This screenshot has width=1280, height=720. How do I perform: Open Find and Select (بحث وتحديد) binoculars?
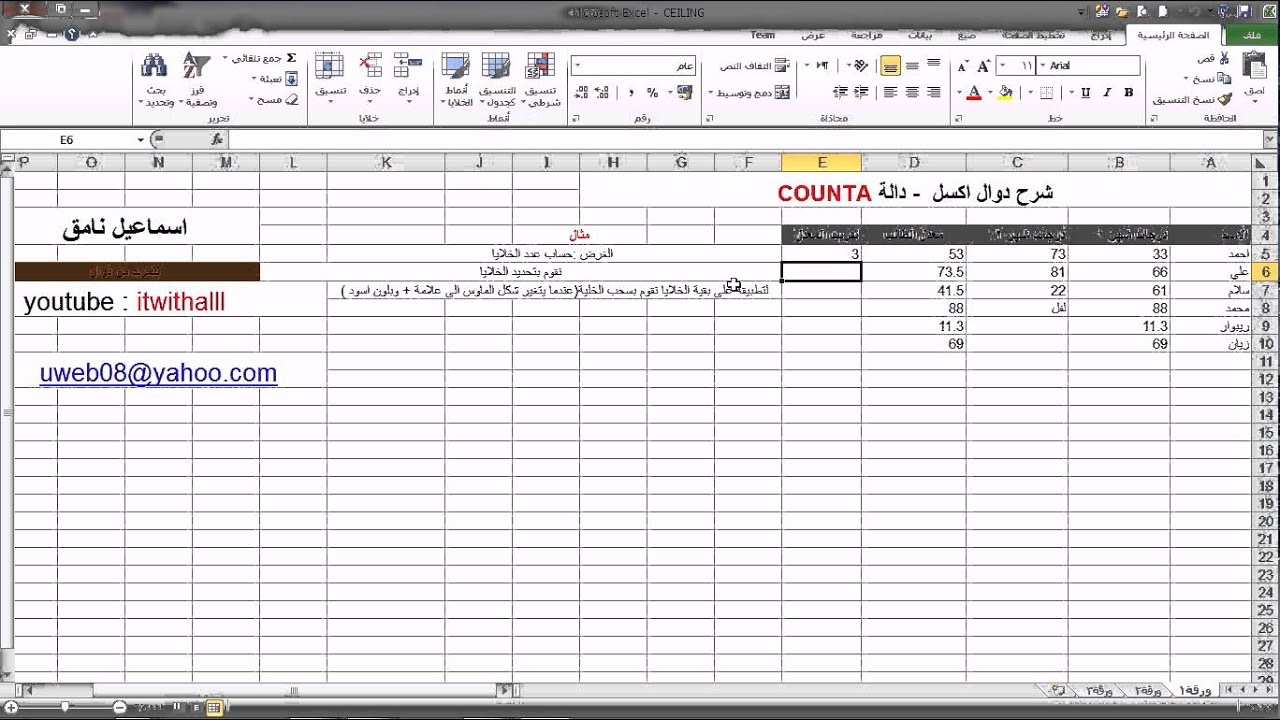pyautogui.click(x=155, y=80)
